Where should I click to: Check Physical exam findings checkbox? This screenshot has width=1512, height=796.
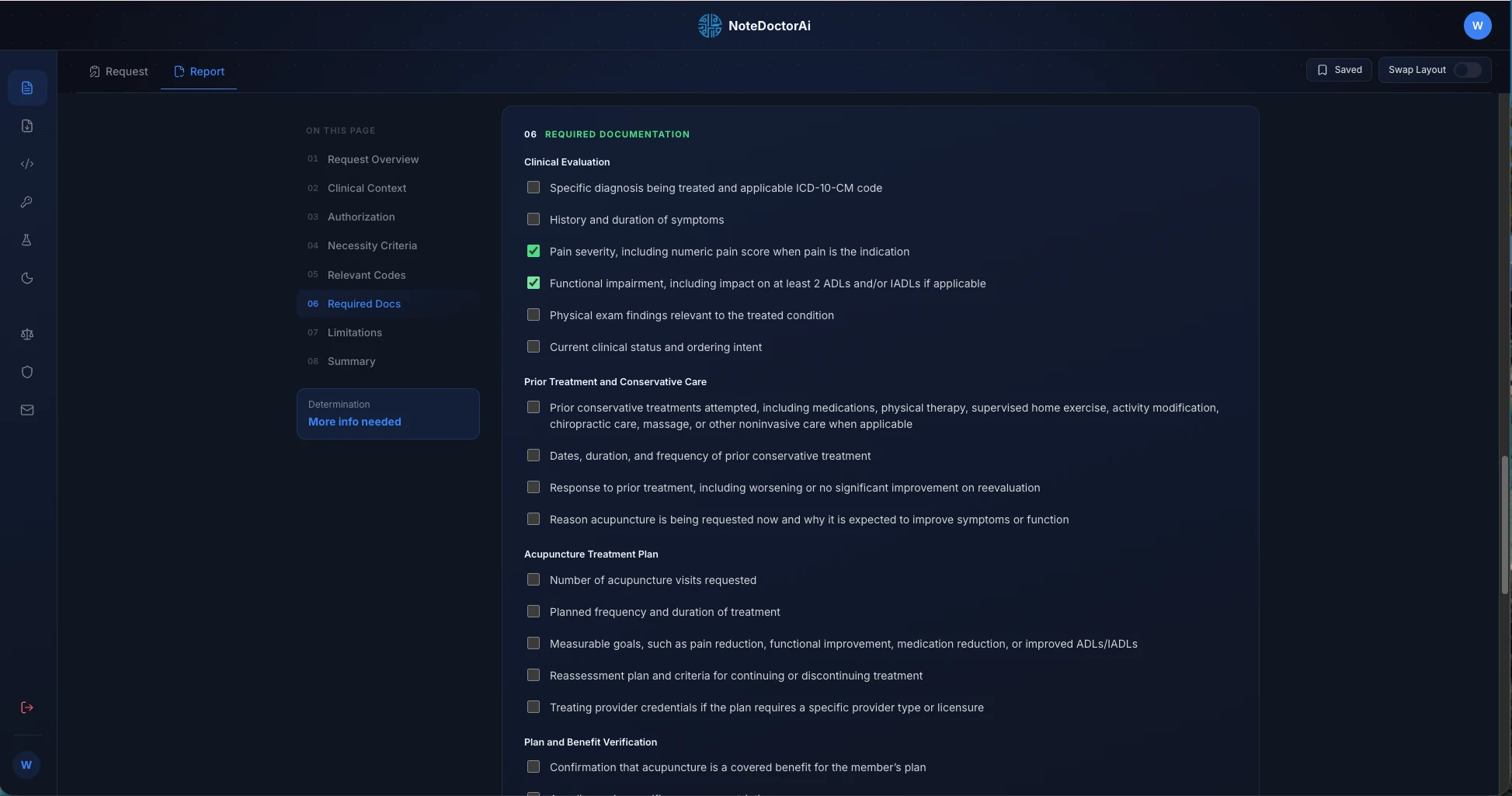tap(534, 315)
